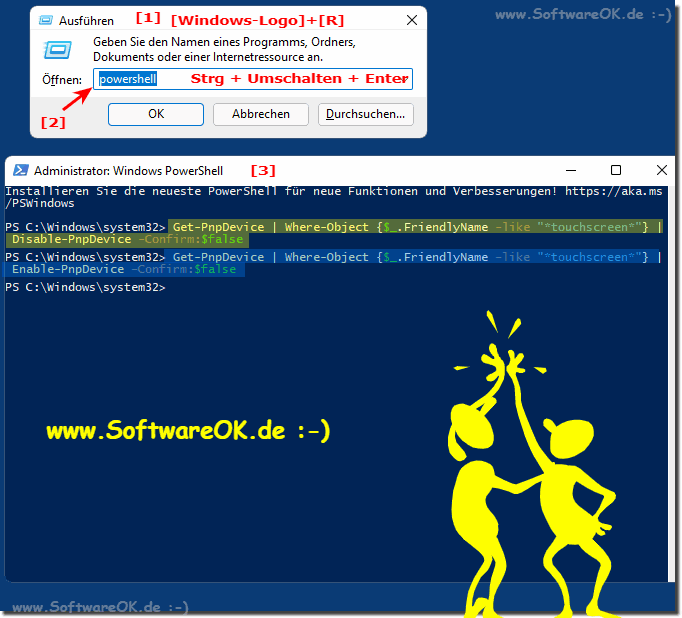
Task: Click the "Administrator: Windows PowerShell" title text
Action: (x=128, y=171)
